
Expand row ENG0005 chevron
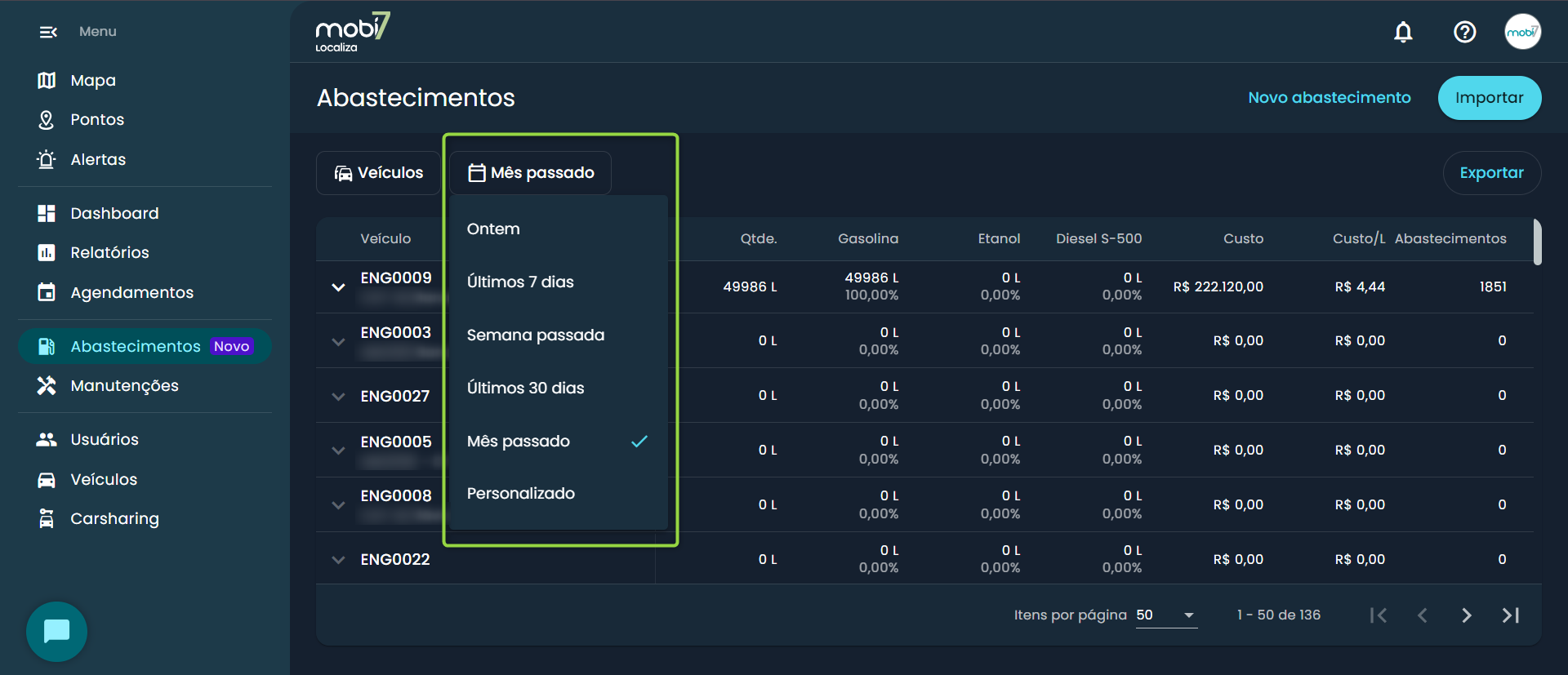tap(338, 451)
